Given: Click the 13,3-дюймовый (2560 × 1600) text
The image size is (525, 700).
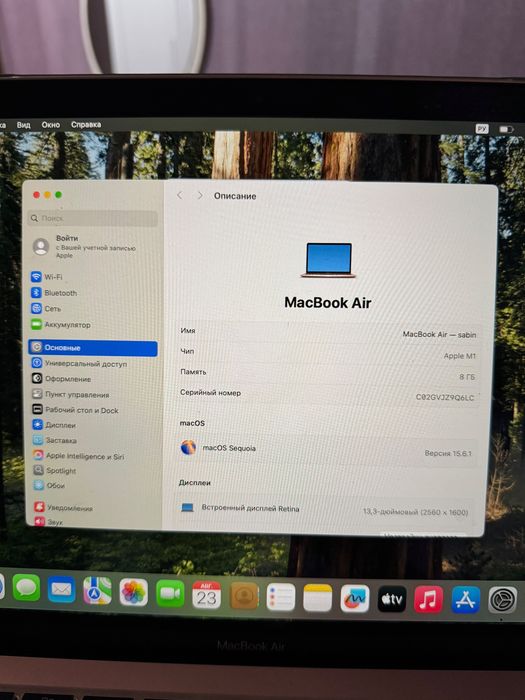Looking at the screenshot, I should pyautogui.click(x=416, y=512).
